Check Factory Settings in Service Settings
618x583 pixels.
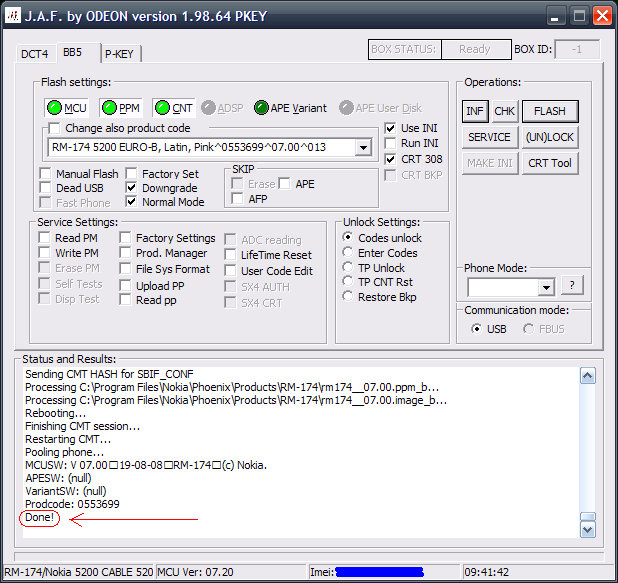coord(125,238)
